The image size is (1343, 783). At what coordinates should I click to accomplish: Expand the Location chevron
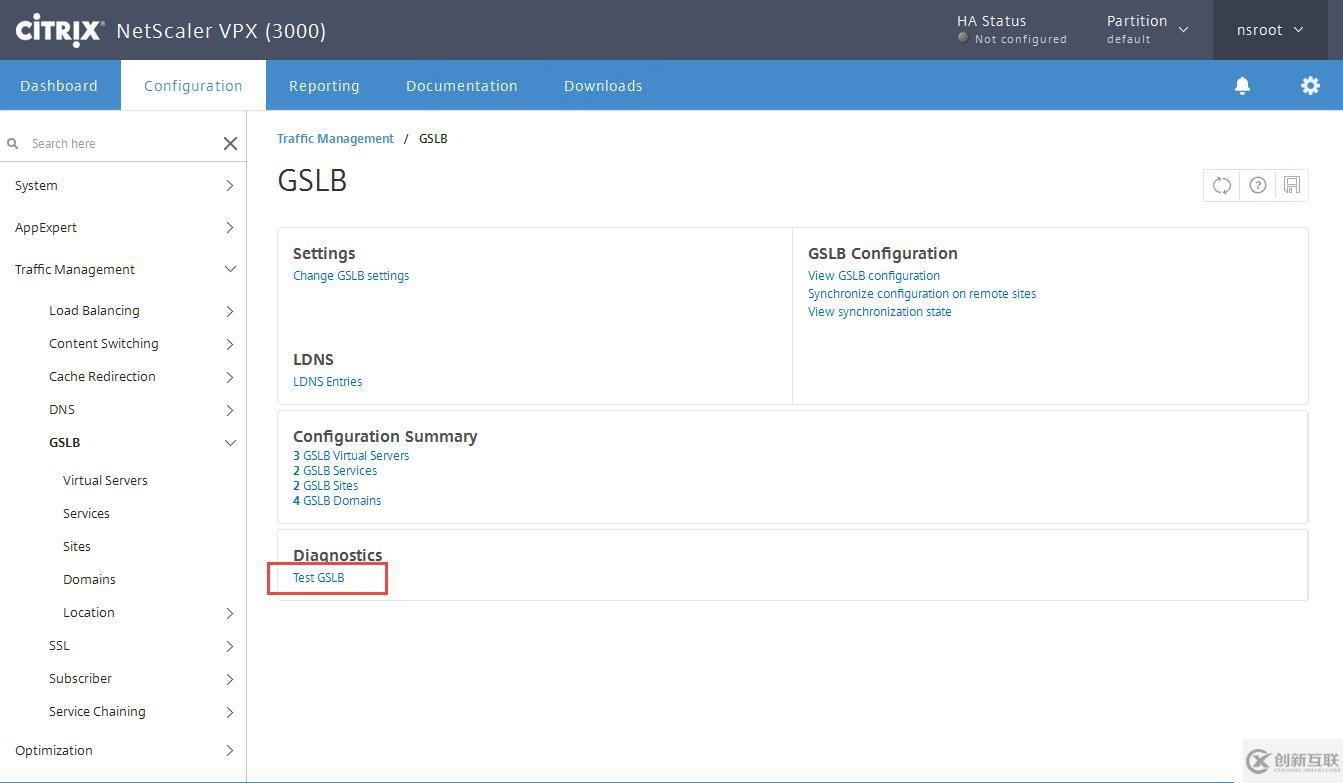229,613
